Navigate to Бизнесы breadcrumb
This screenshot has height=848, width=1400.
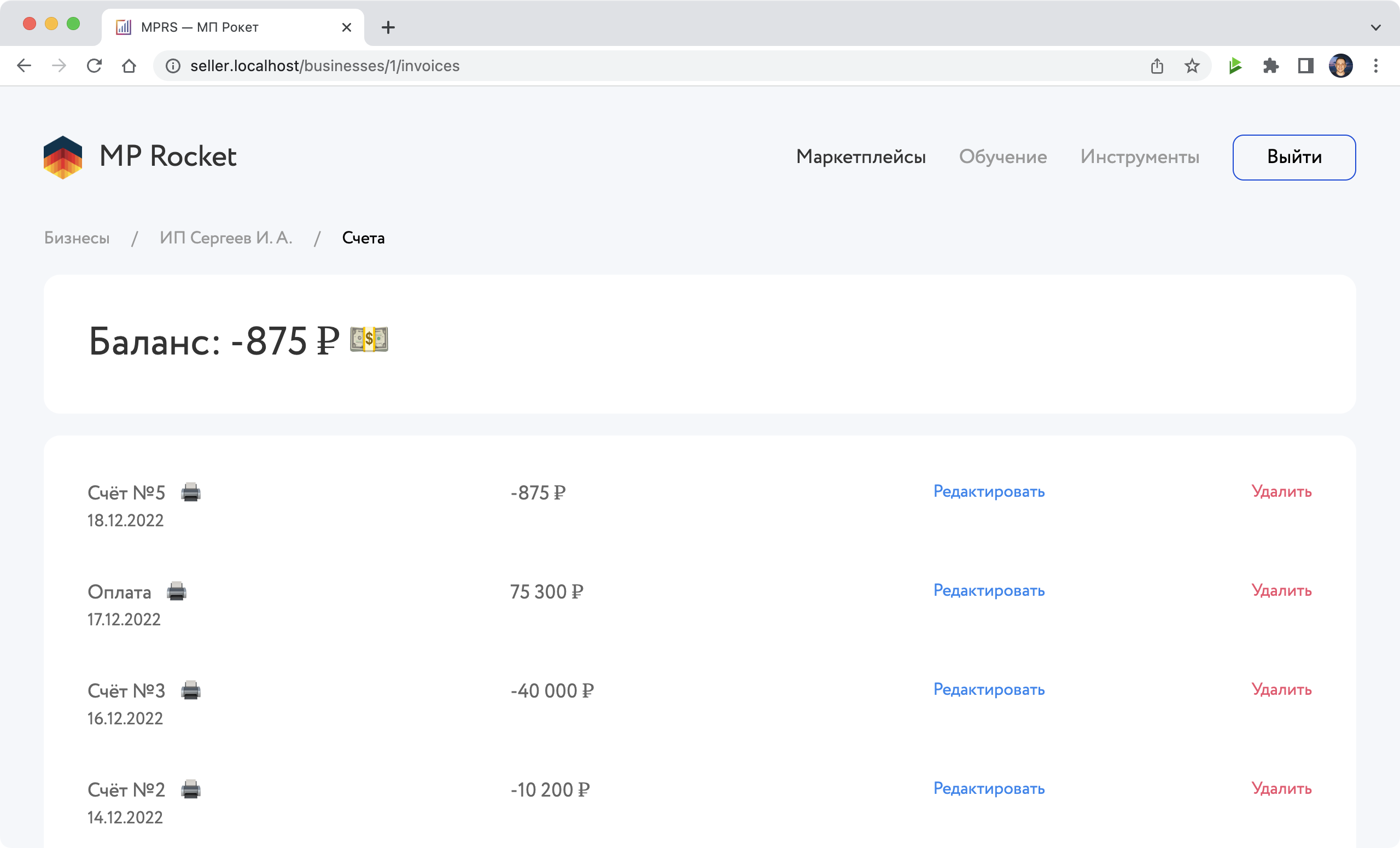point(77,237)
